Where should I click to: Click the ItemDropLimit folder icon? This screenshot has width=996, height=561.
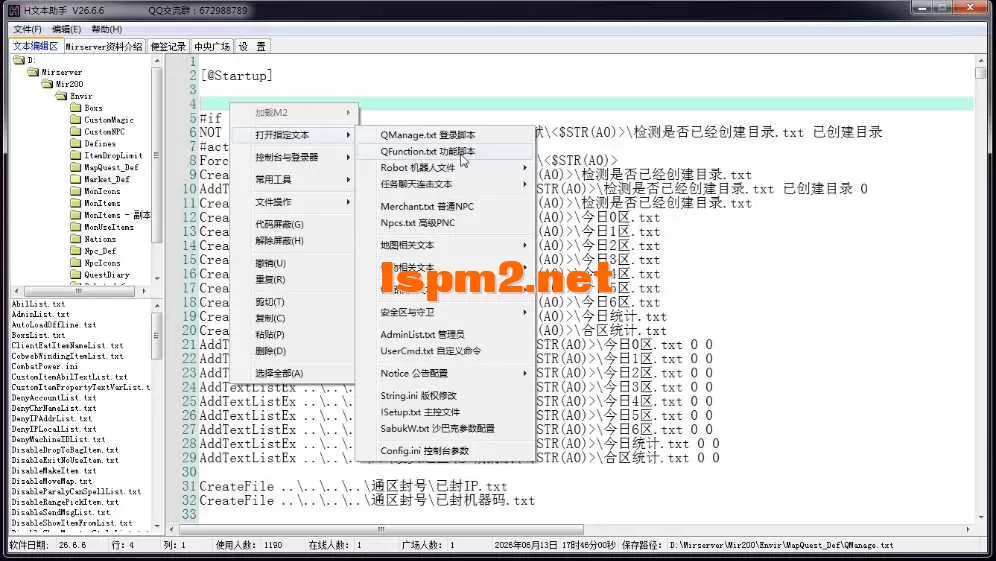pos(76,156)
